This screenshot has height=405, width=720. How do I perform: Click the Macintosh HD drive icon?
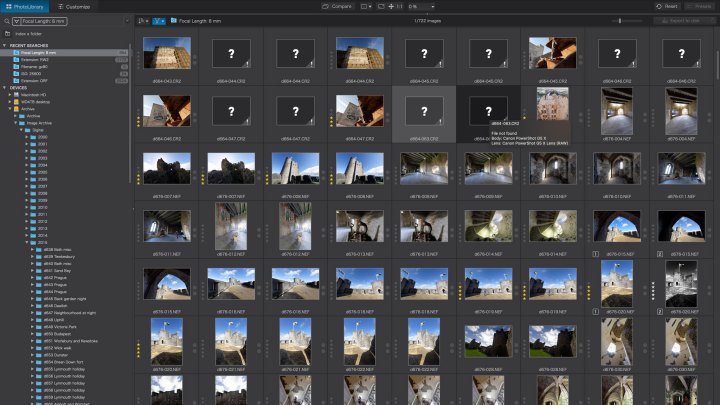16,95
